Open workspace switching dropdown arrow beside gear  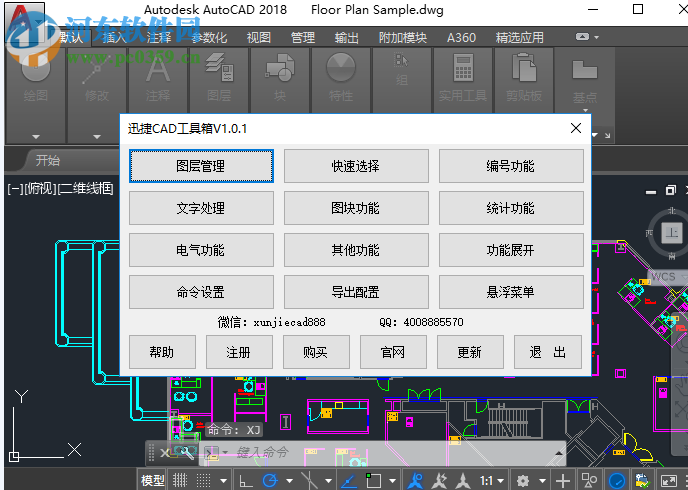542,481
